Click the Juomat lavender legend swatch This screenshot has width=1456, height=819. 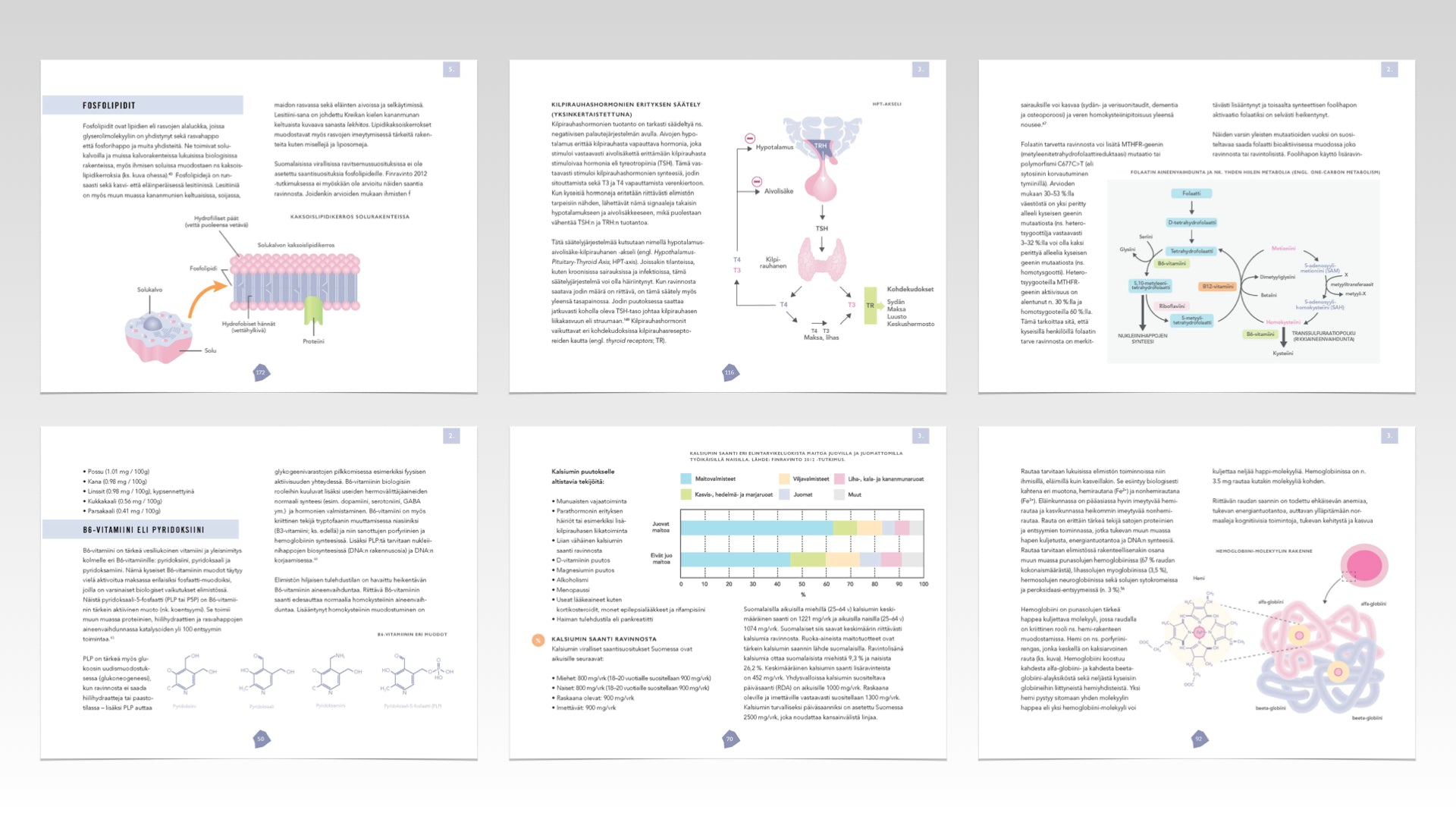click(784, 494)
